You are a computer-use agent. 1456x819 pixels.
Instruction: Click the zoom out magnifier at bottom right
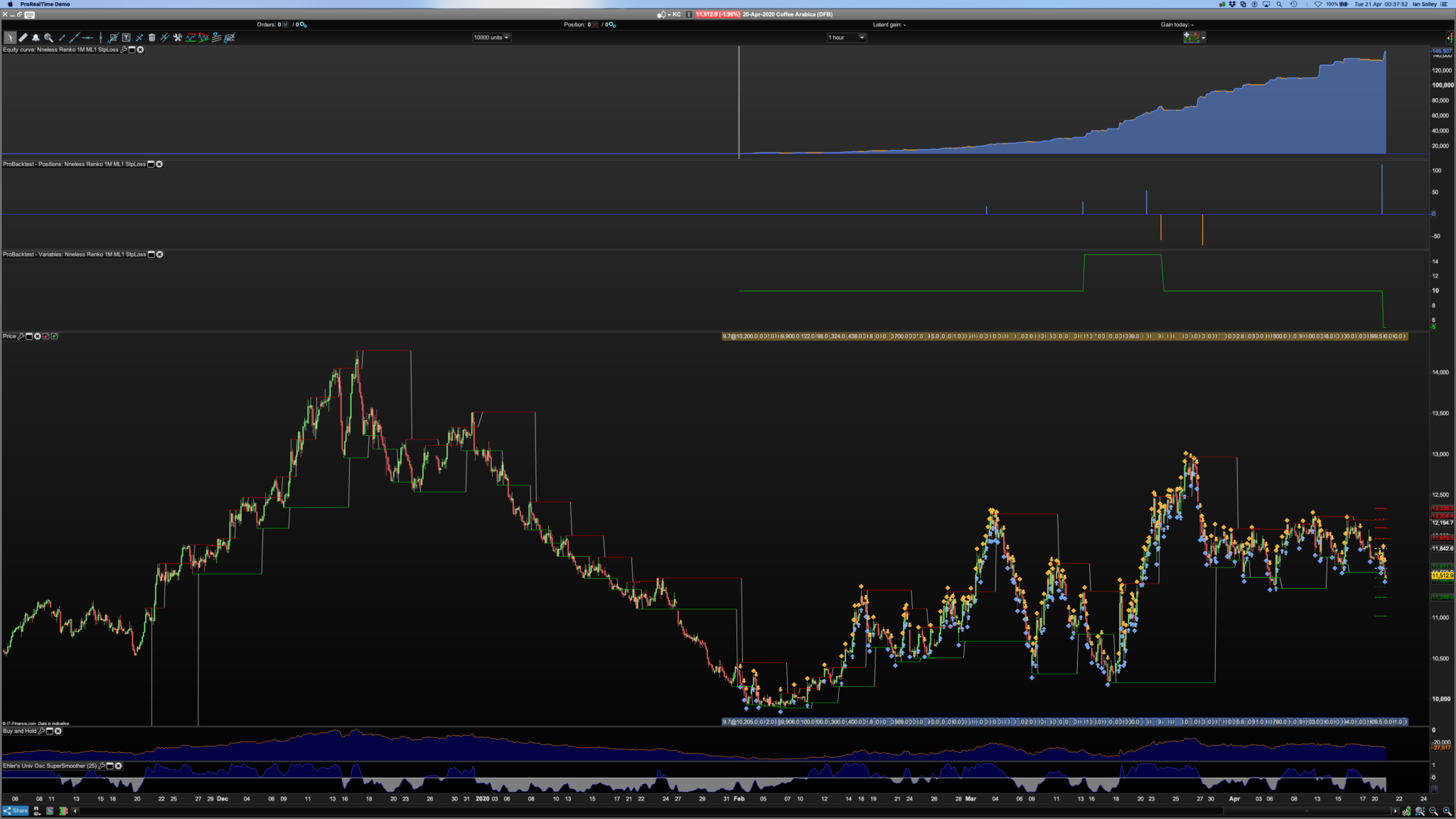(x=1433, y=811)
